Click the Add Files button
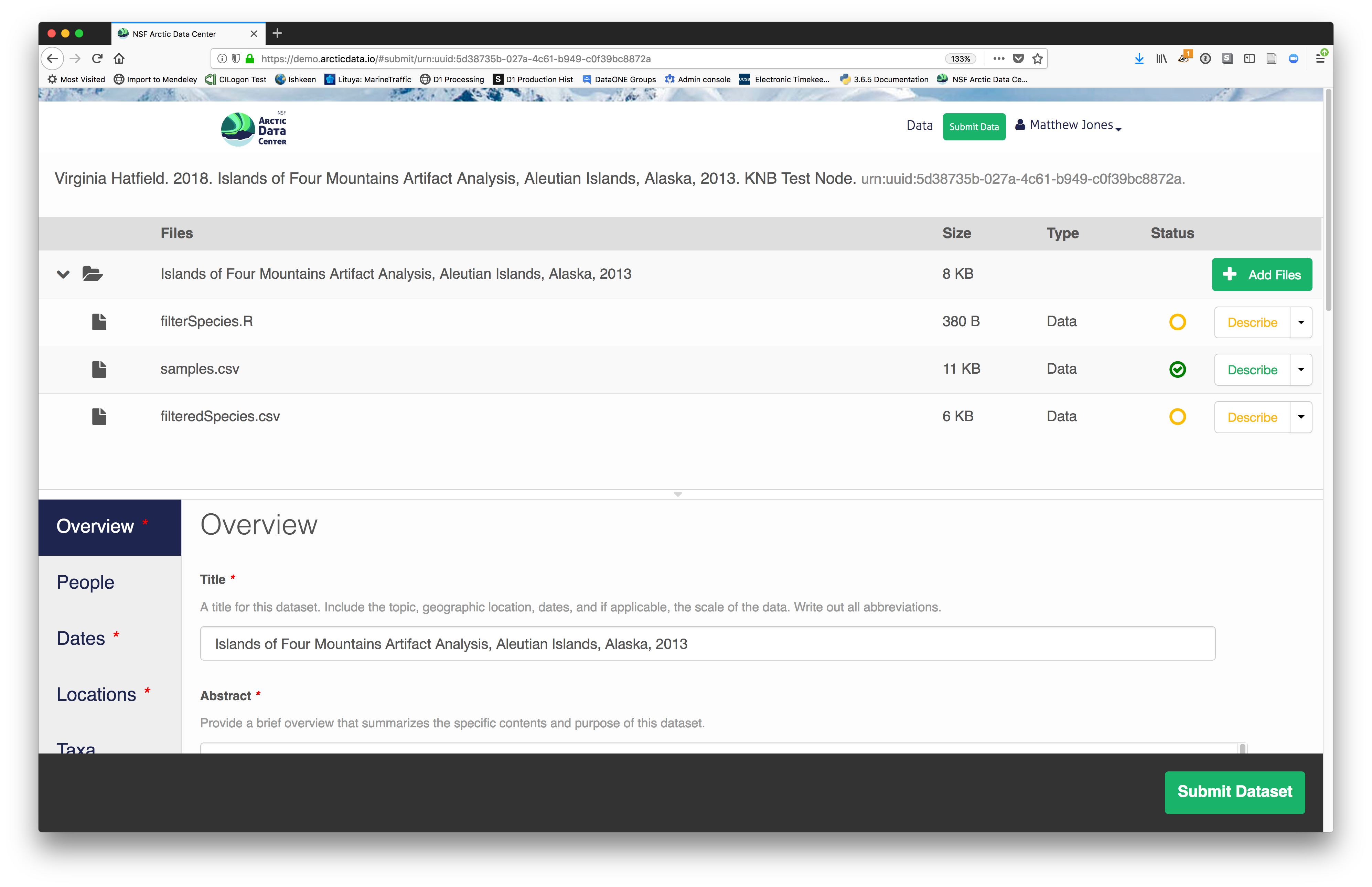 point(1262,275)
